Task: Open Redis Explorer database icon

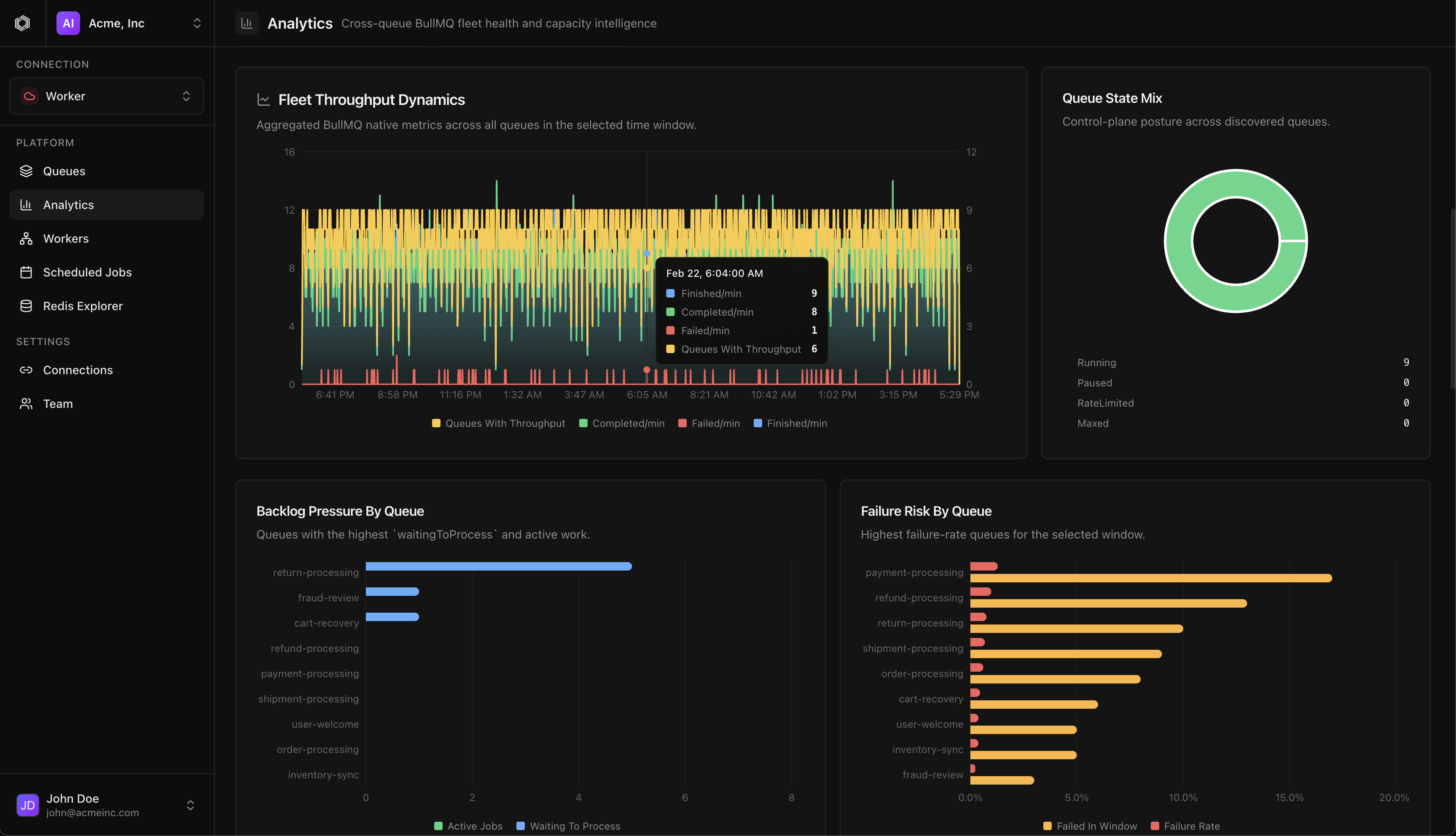Action: [x=27, y=305]
